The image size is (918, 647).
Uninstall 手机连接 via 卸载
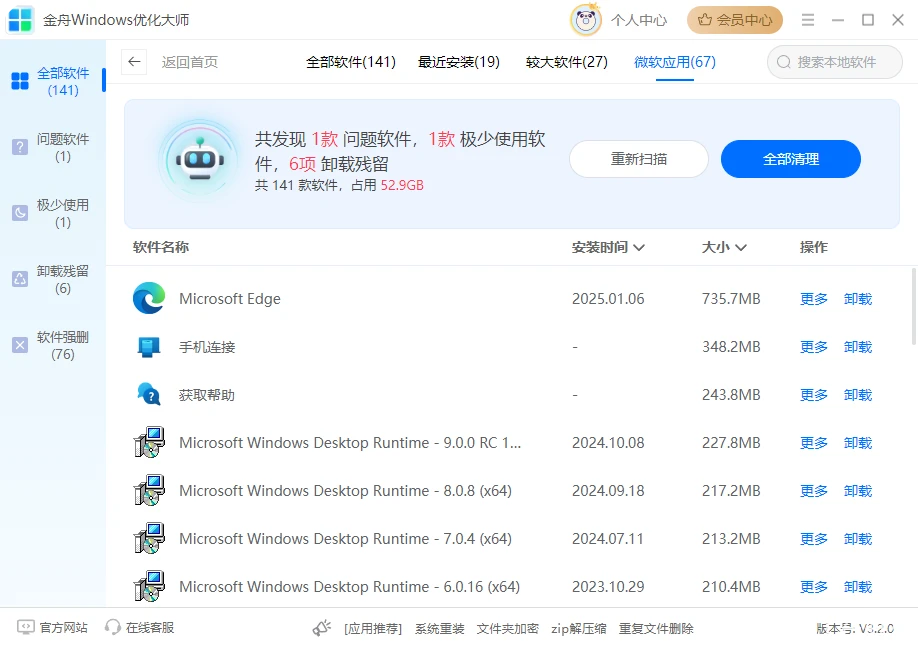858,347
